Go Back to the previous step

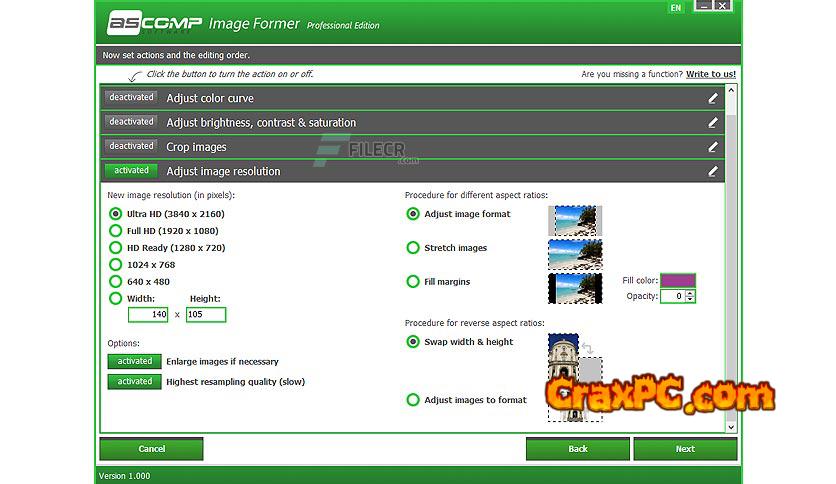[577, 449]
